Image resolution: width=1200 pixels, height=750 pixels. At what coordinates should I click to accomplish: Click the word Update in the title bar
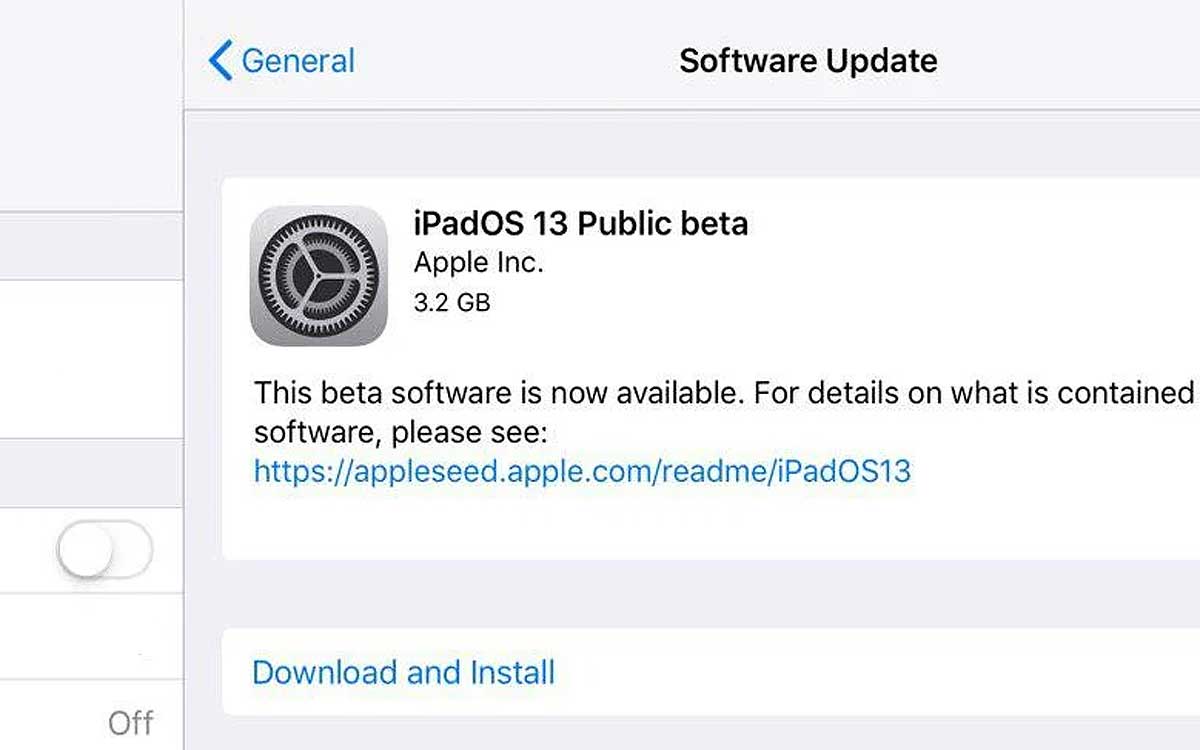coord(882,61)
